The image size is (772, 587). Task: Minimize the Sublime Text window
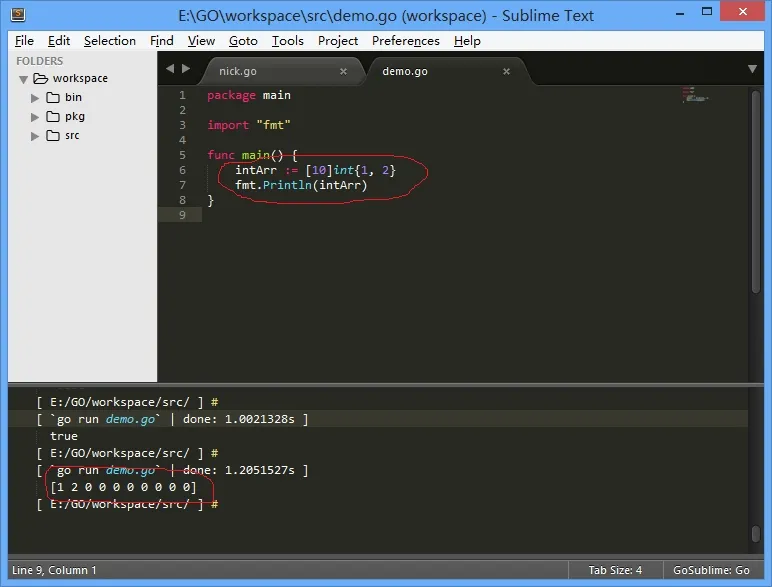click(x=680, y=13)
